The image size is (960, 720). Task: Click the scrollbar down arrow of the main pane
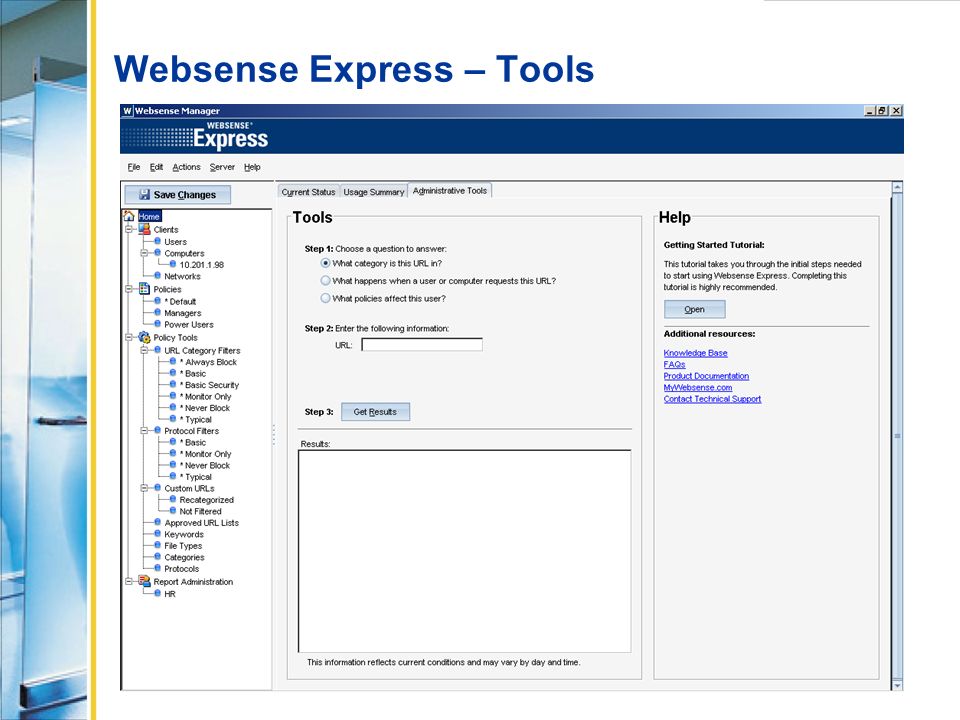[x=897, y=686]
